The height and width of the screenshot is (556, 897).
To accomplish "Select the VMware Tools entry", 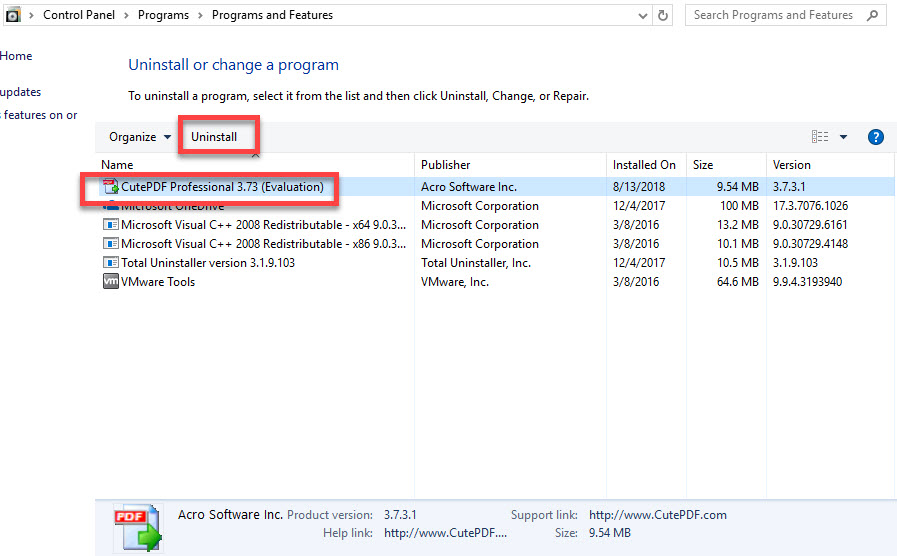I will coord(158,281).
